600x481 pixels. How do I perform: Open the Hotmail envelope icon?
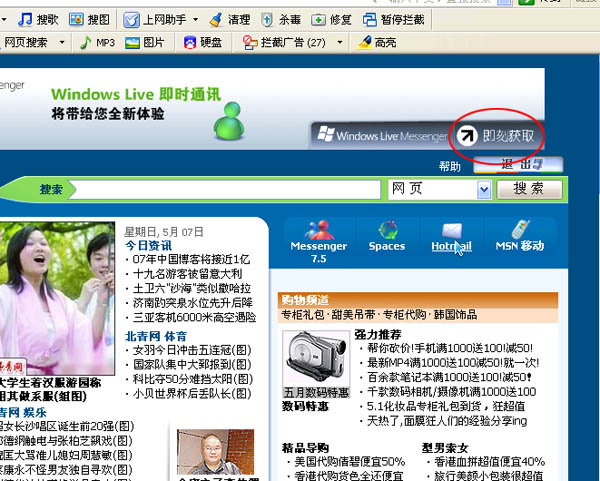tap(452, 230)
